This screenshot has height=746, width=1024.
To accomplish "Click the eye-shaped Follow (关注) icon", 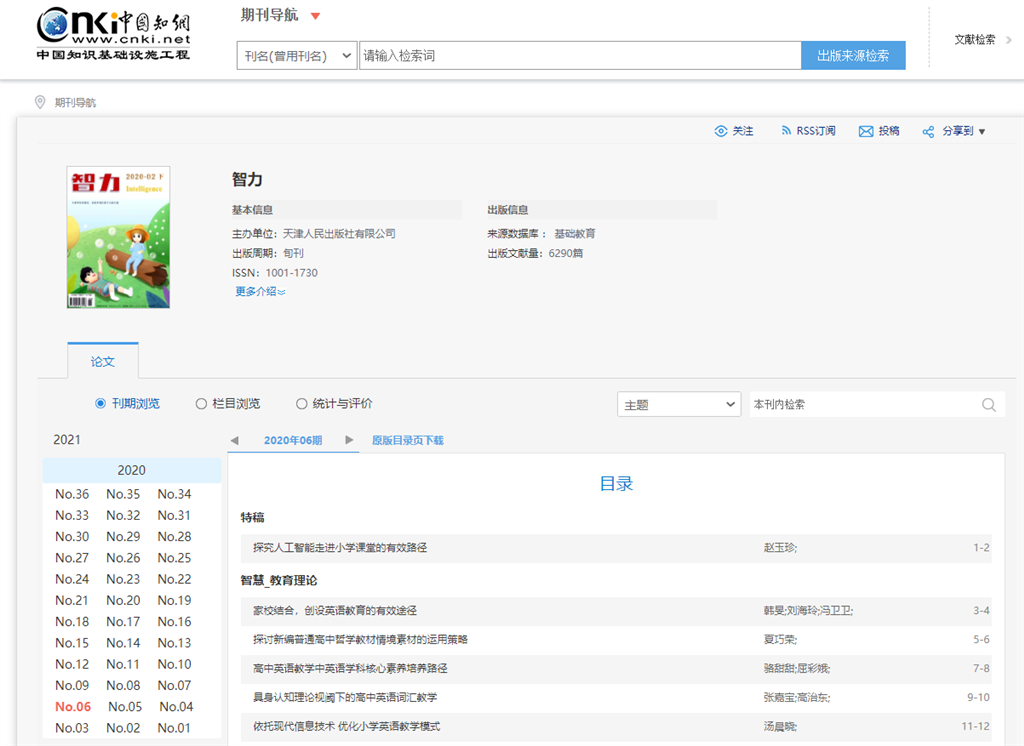I will click(721, 131).
